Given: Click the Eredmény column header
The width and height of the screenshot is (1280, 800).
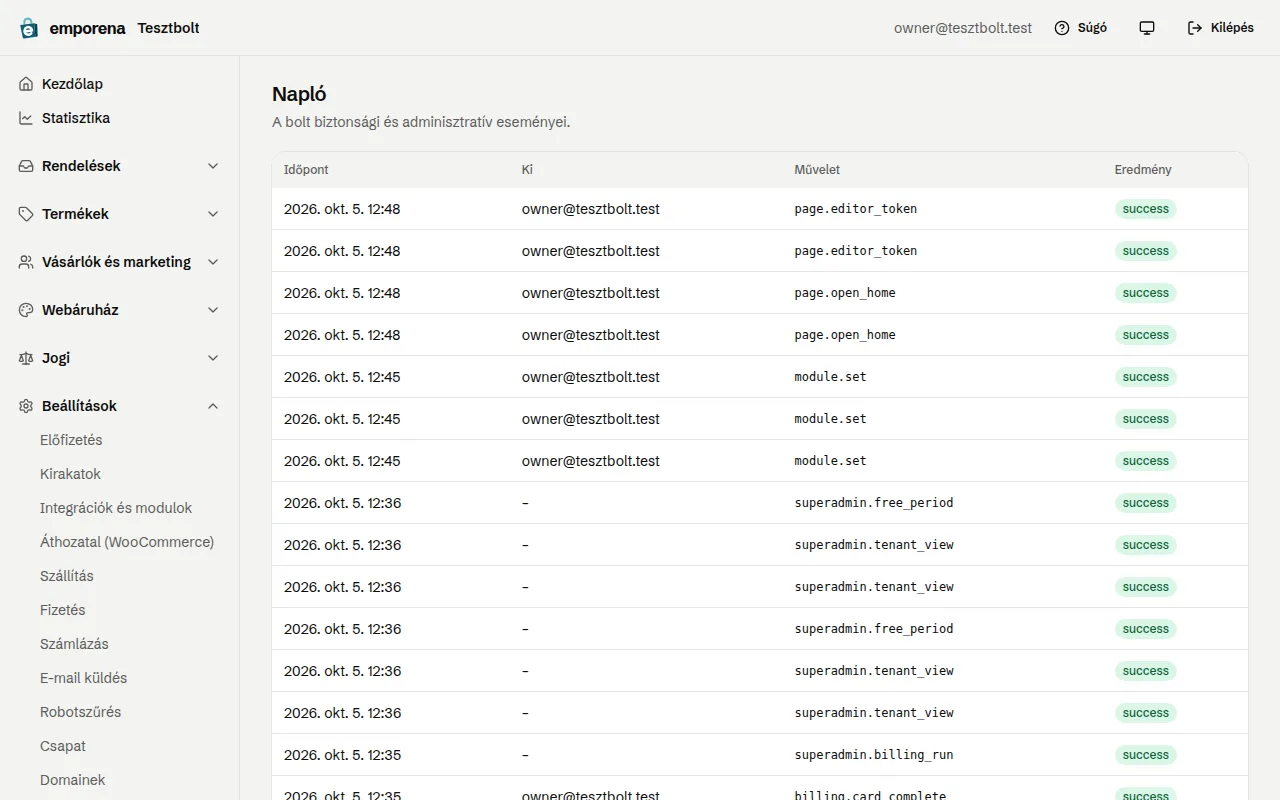Looking at the screenshot, I should tap(1143, 170).
